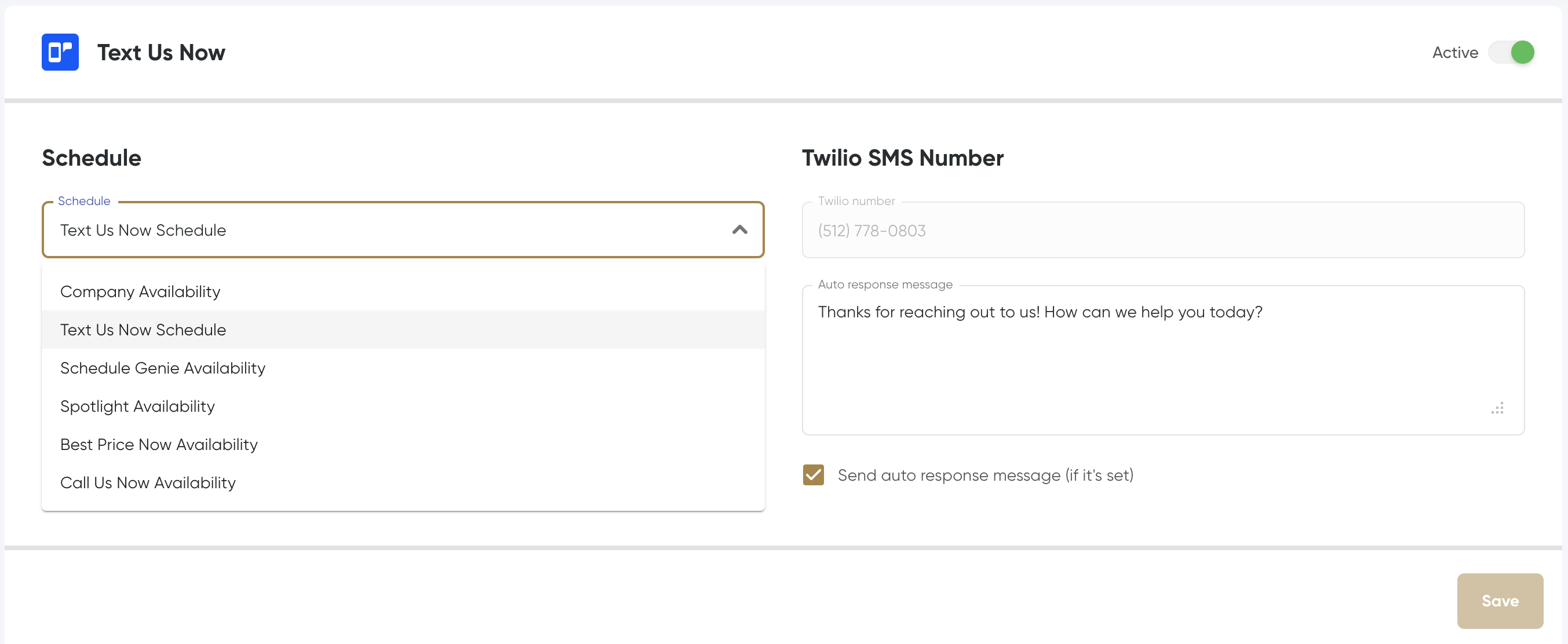
Task: Click the Twilio number field
Action: click(x=1162, y=230)
